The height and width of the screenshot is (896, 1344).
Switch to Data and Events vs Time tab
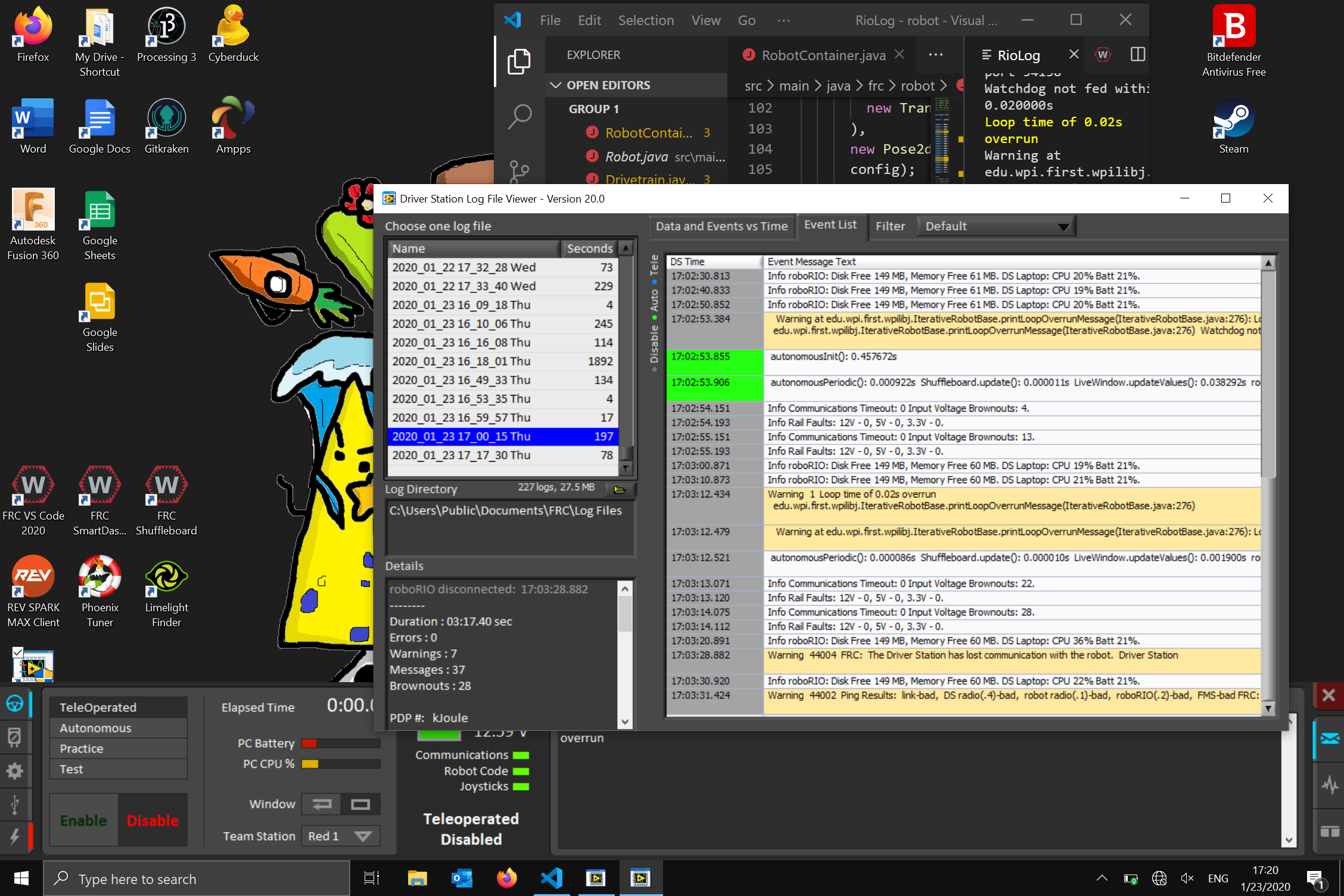pos(721,226)
